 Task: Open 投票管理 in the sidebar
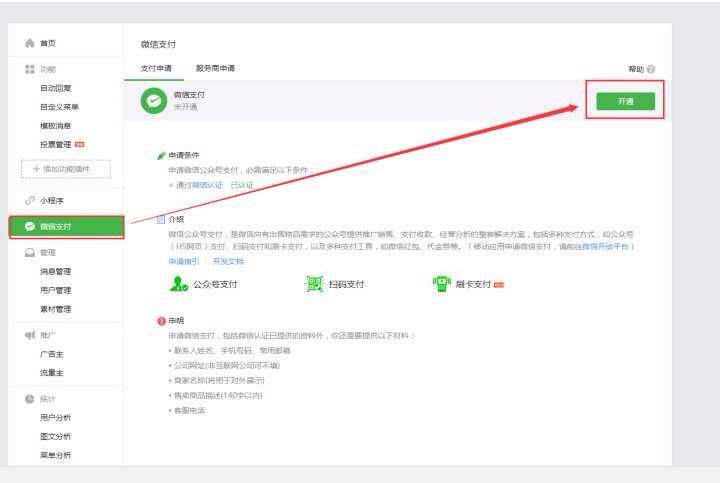[56, 145]
